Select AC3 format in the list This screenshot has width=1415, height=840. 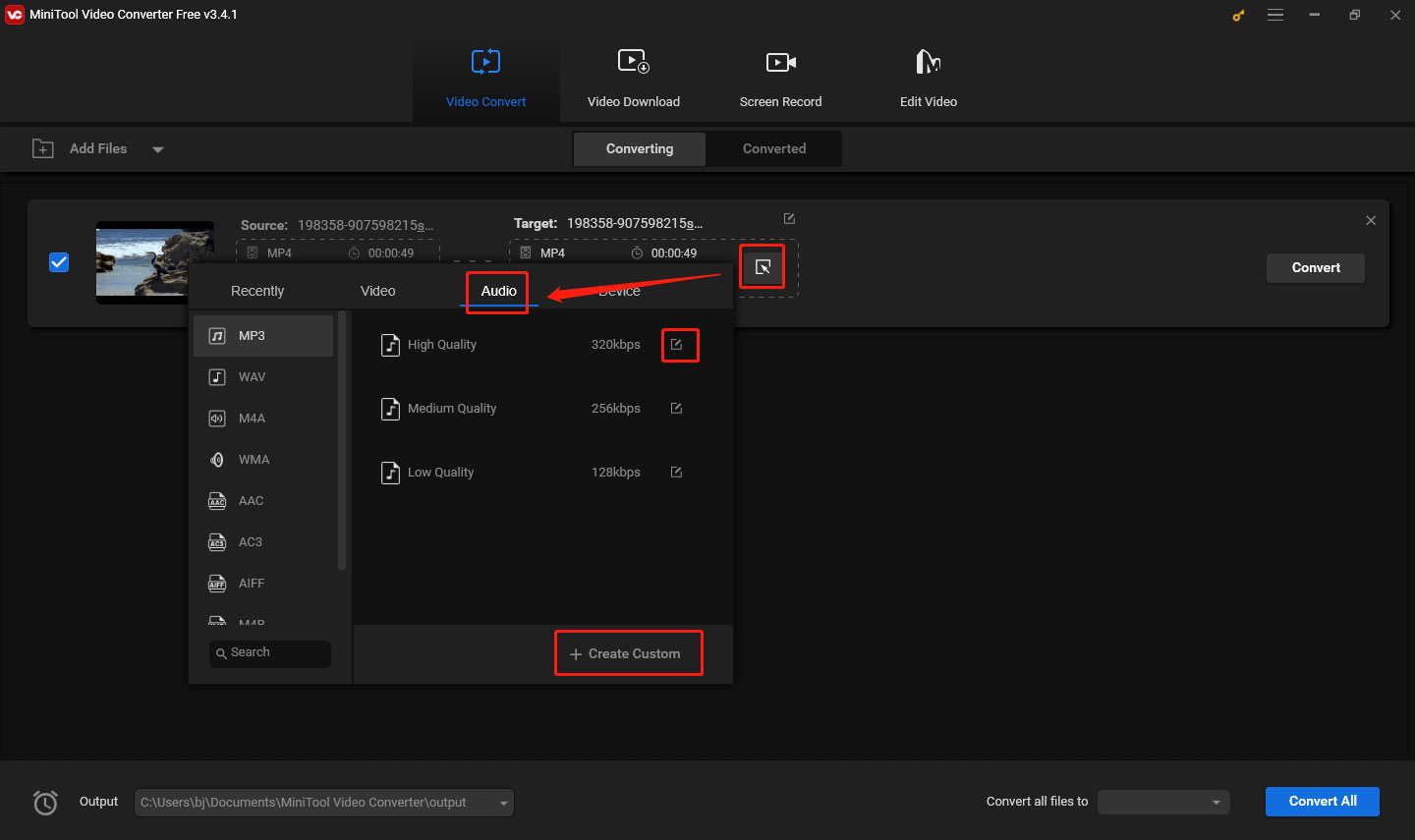coord(263,542)
